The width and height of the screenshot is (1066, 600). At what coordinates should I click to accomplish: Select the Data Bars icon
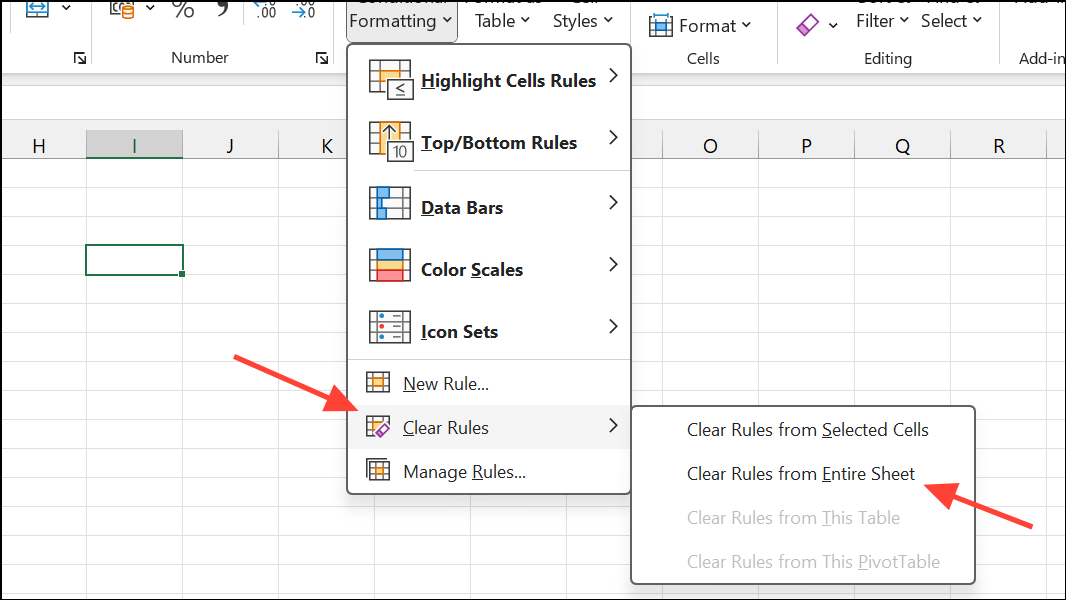(x=390, y=204)
